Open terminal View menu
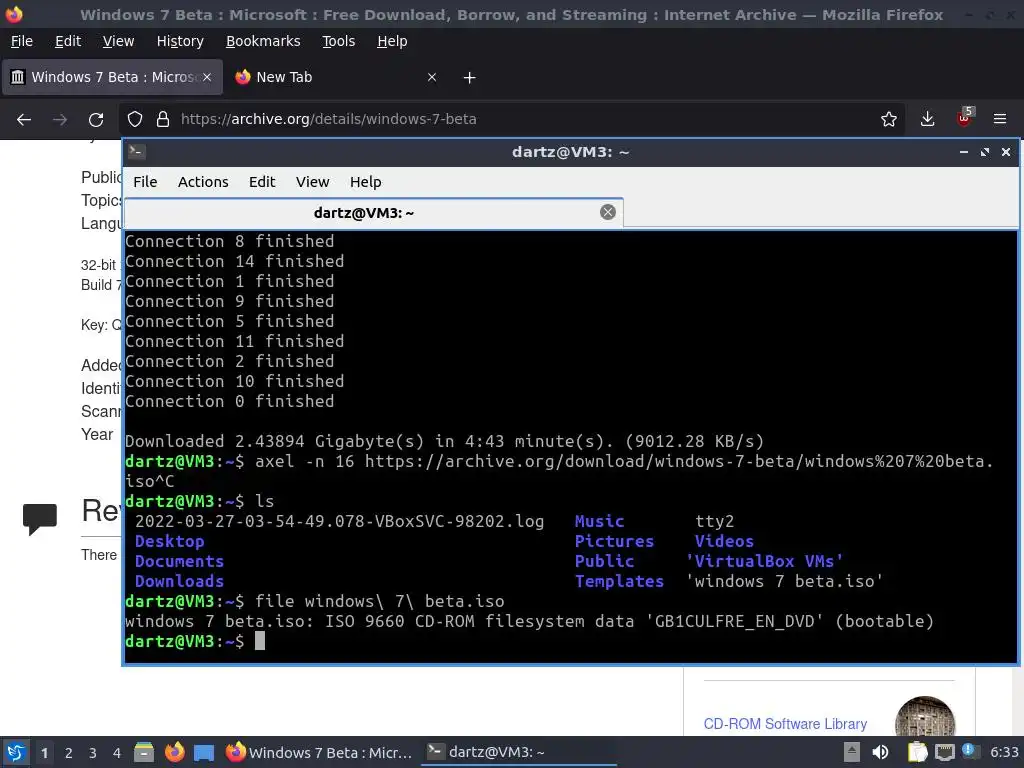The height and width of the screenshot is (768, 1024). click(312, 182)
